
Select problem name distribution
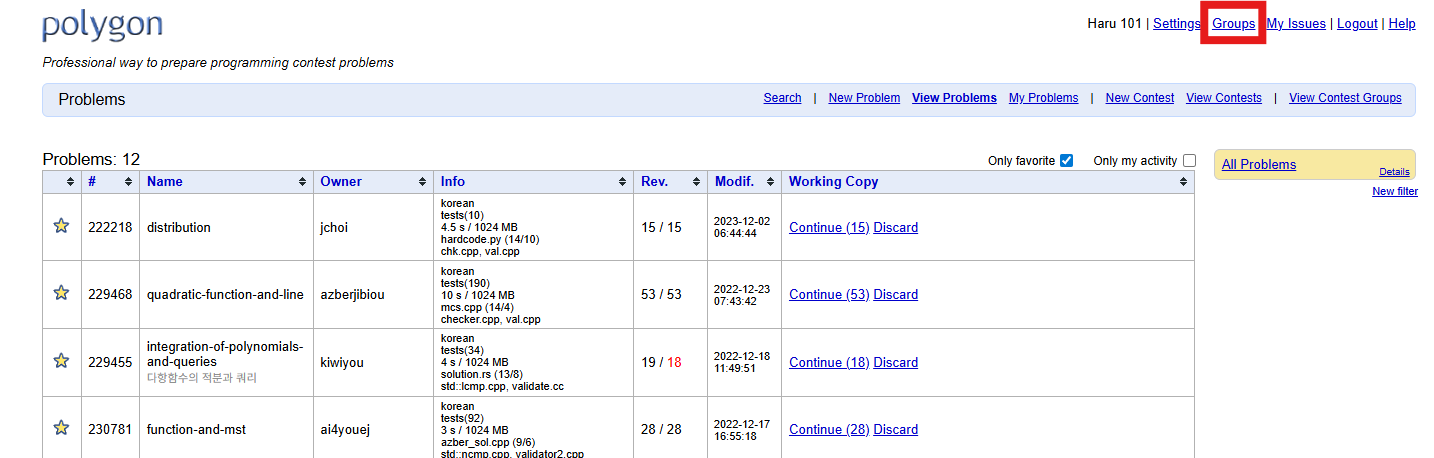pos(179,227)
